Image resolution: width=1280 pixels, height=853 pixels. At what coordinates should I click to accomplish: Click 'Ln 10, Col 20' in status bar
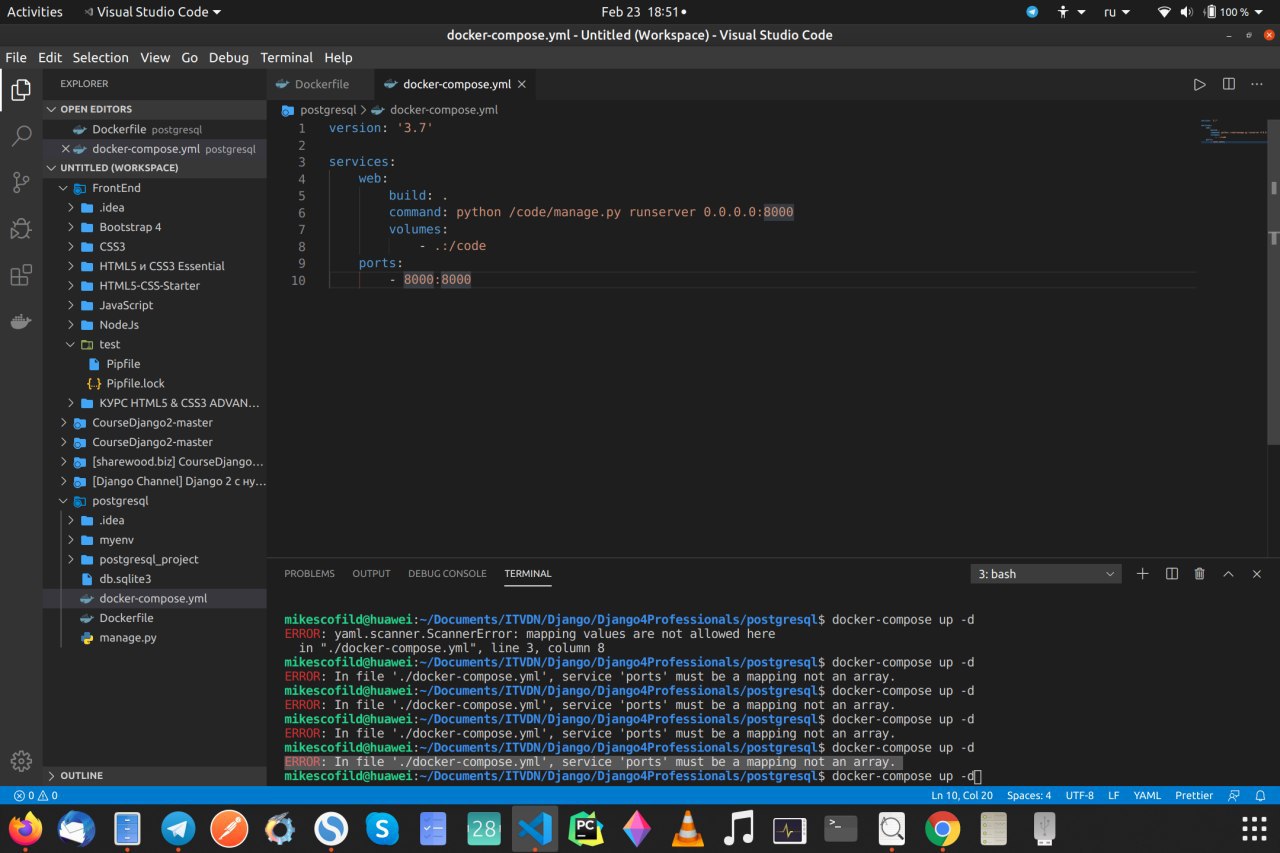962,796
